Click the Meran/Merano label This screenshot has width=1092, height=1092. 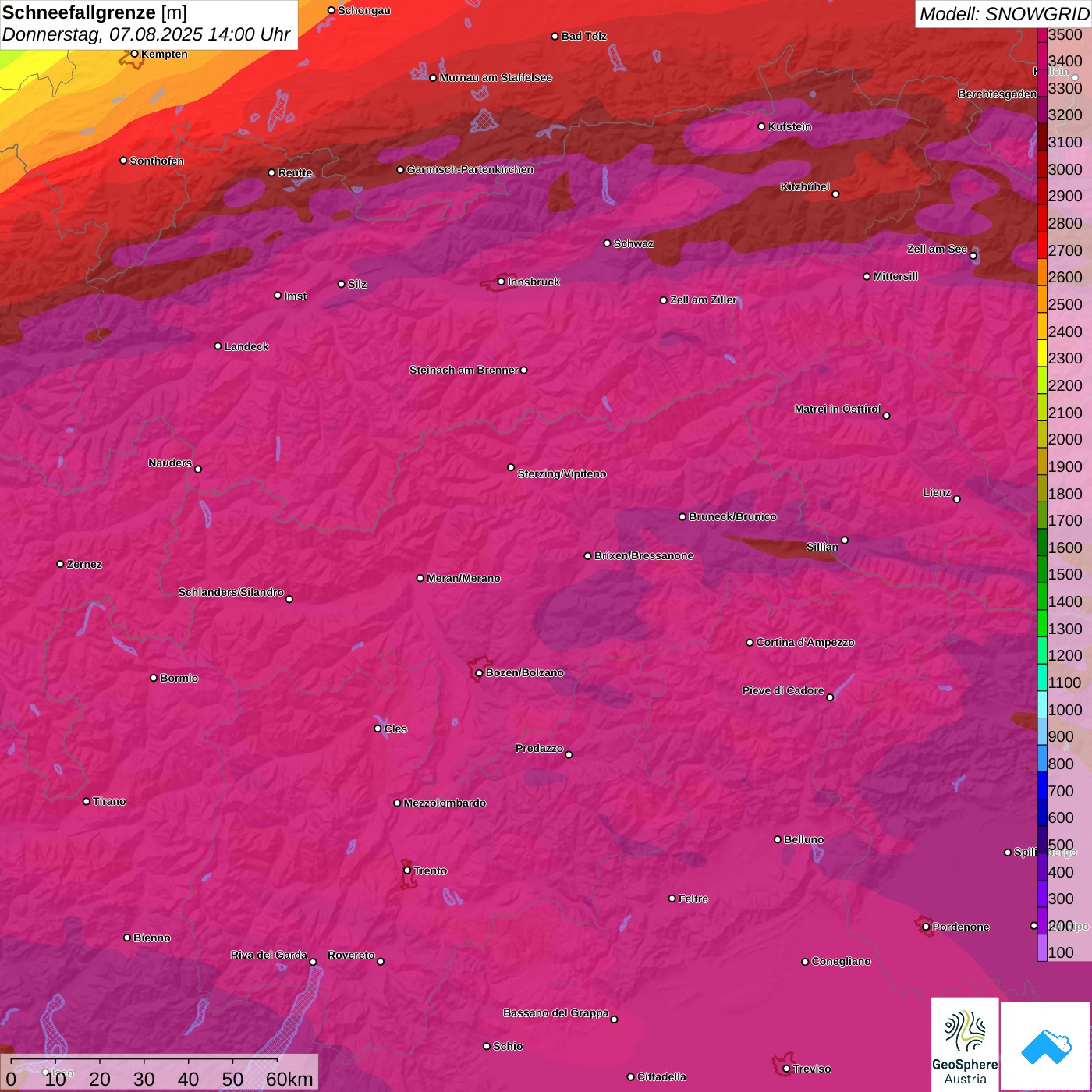[x=463, y=578]
